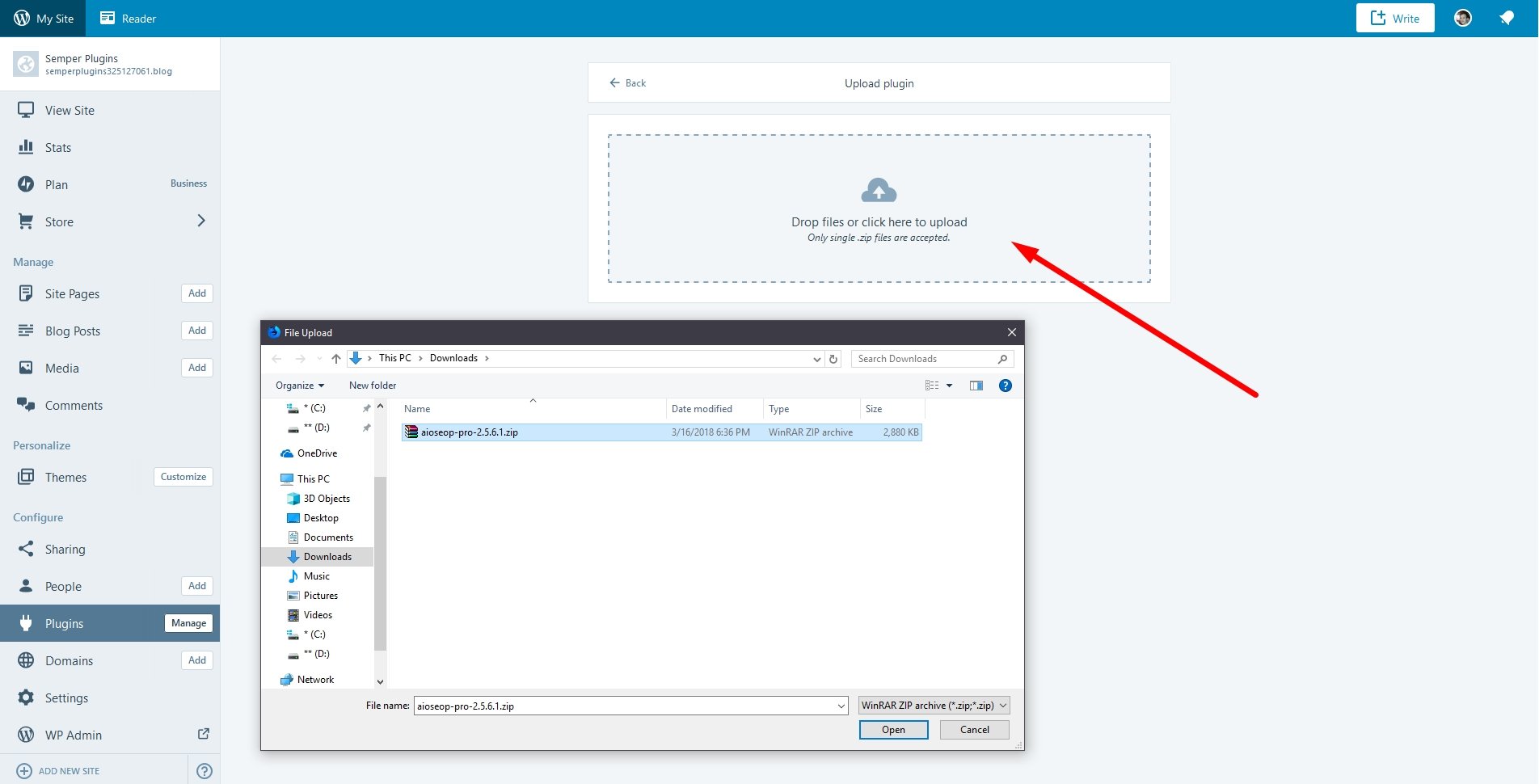Click the Search Downloads field
The image size is (1539, 784).
coord(932,359)
